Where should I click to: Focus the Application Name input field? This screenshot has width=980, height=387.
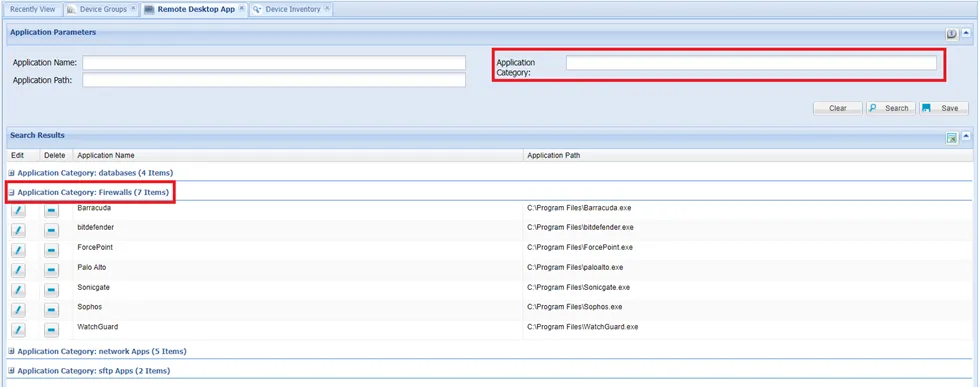(x=274, y=63)
